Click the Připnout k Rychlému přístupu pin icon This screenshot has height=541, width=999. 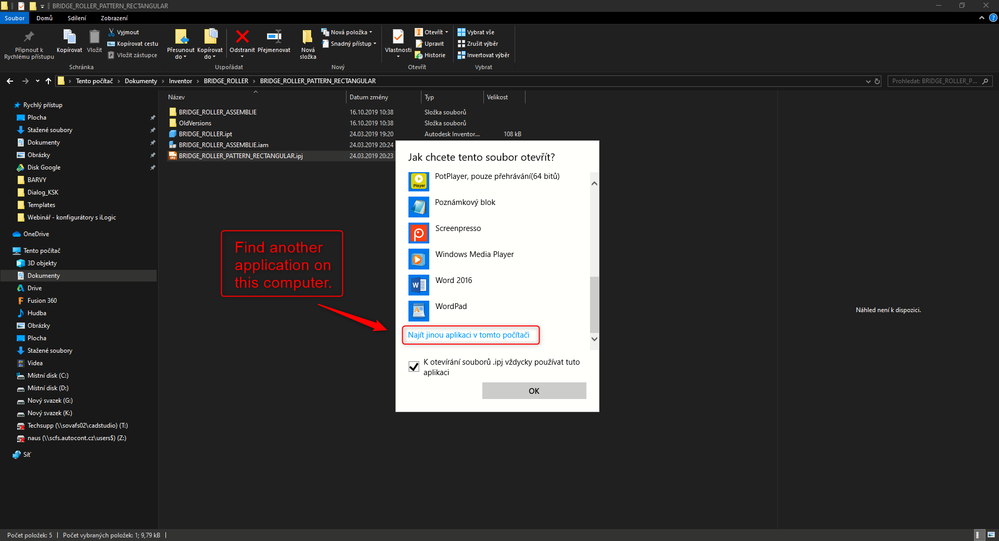[29, 37]
